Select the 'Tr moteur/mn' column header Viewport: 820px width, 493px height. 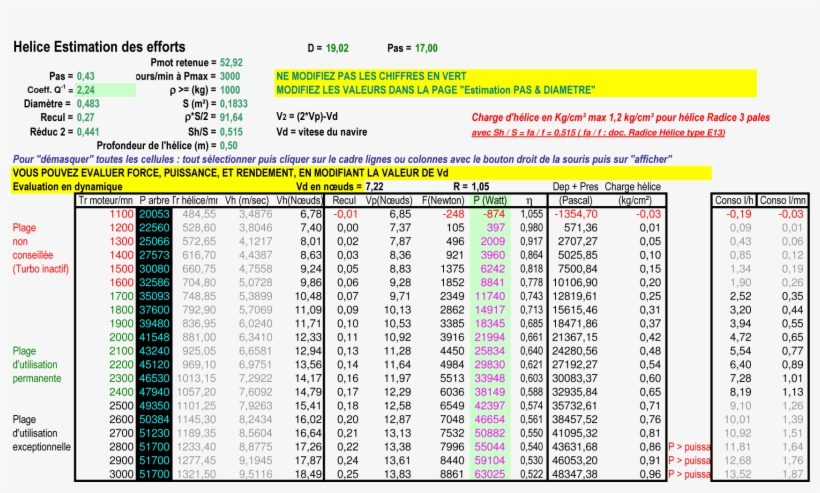[106, 200]
